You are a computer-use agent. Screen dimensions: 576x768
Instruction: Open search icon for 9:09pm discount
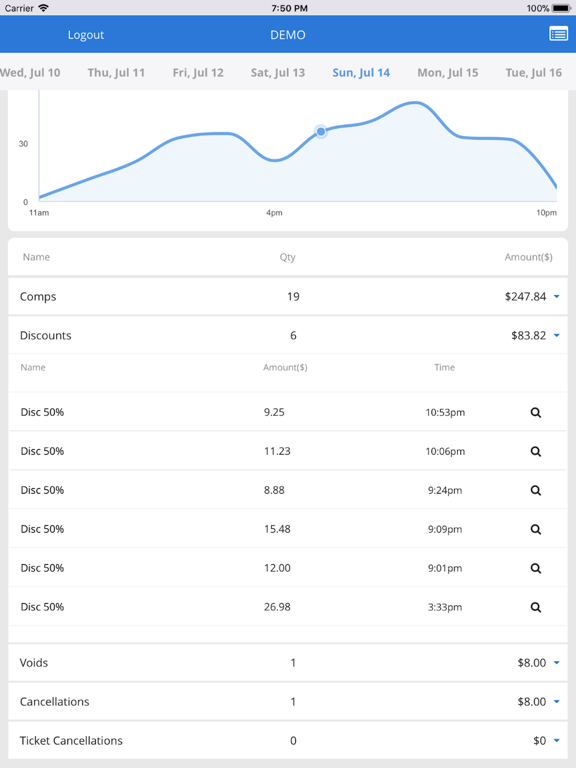(536, 529)
